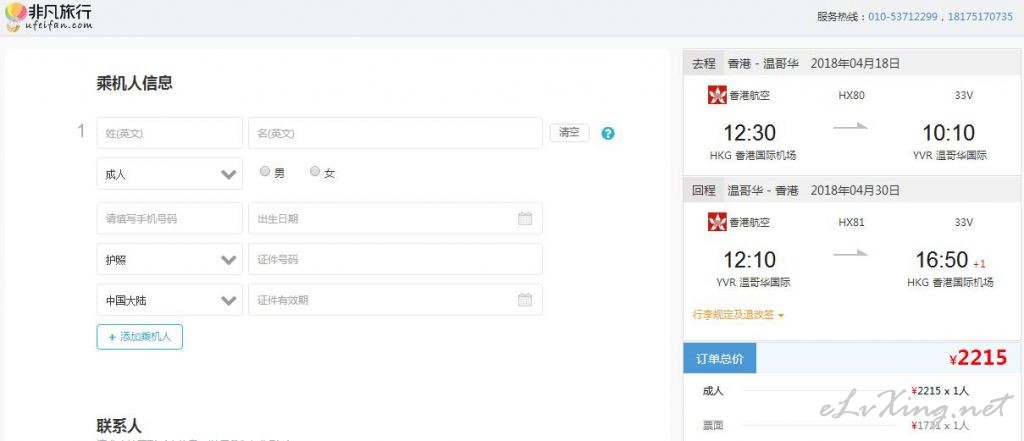Select the 男 gender radio button
The width and height of the screenshot is (1024, 441).
point(264,171)
